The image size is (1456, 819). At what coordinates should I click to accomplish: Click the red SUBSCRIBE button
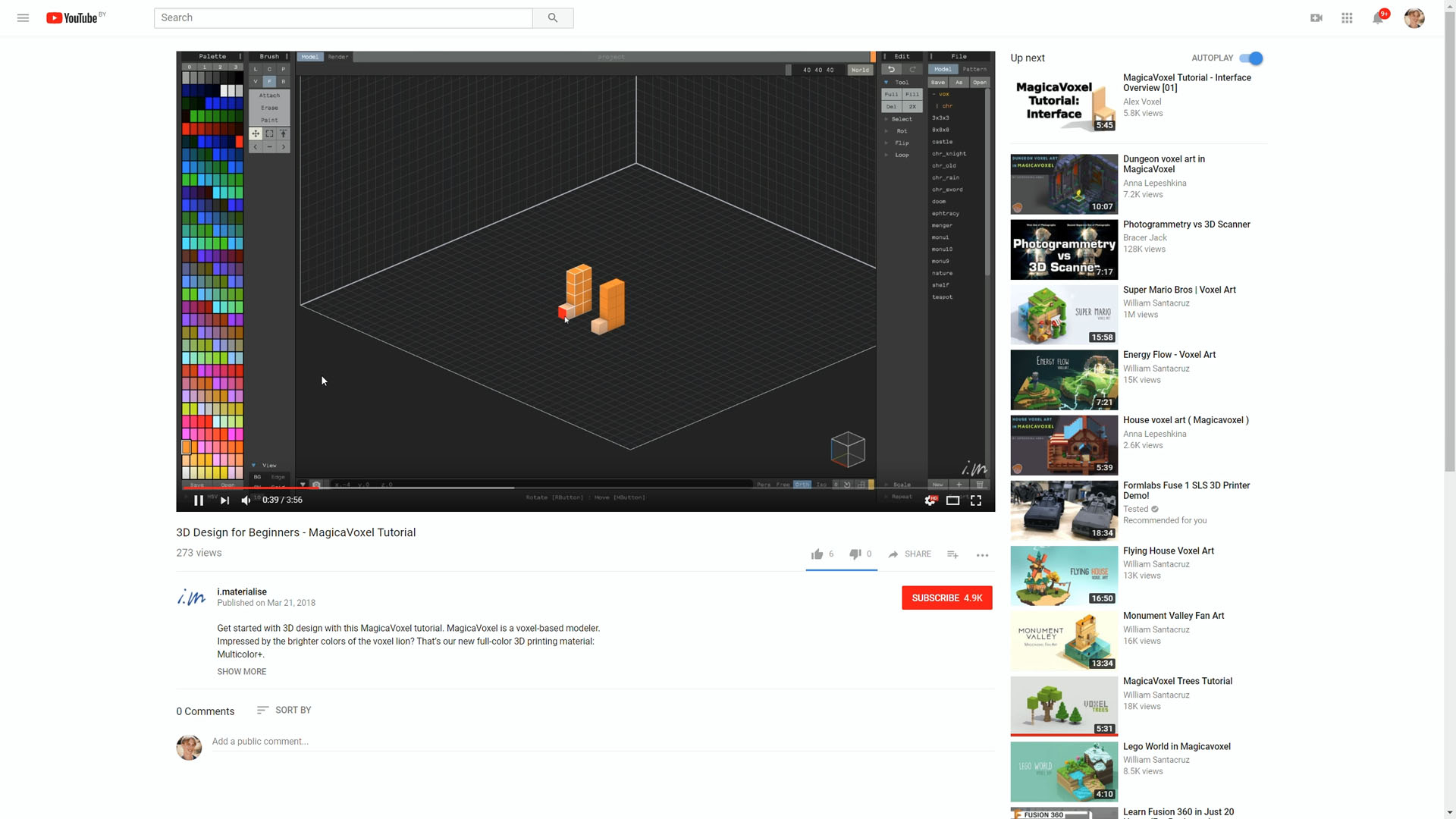[x=946, y=598]
